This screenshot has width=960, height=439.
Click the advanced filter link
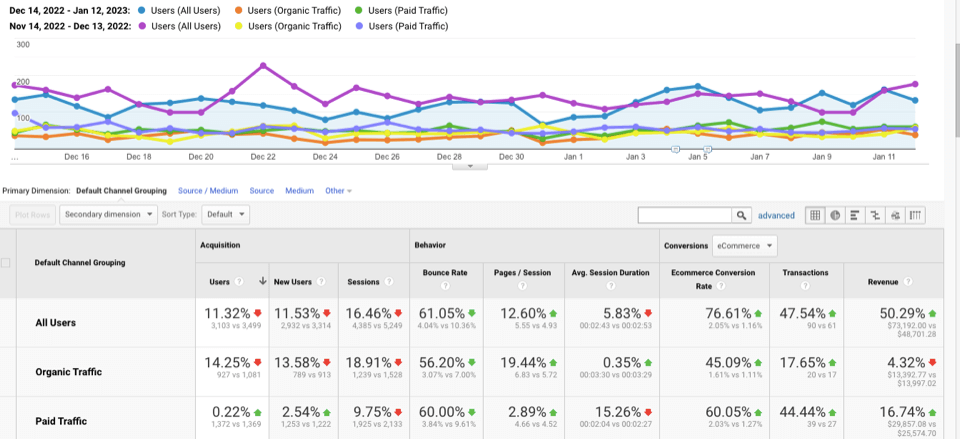(x=776, y=215)
